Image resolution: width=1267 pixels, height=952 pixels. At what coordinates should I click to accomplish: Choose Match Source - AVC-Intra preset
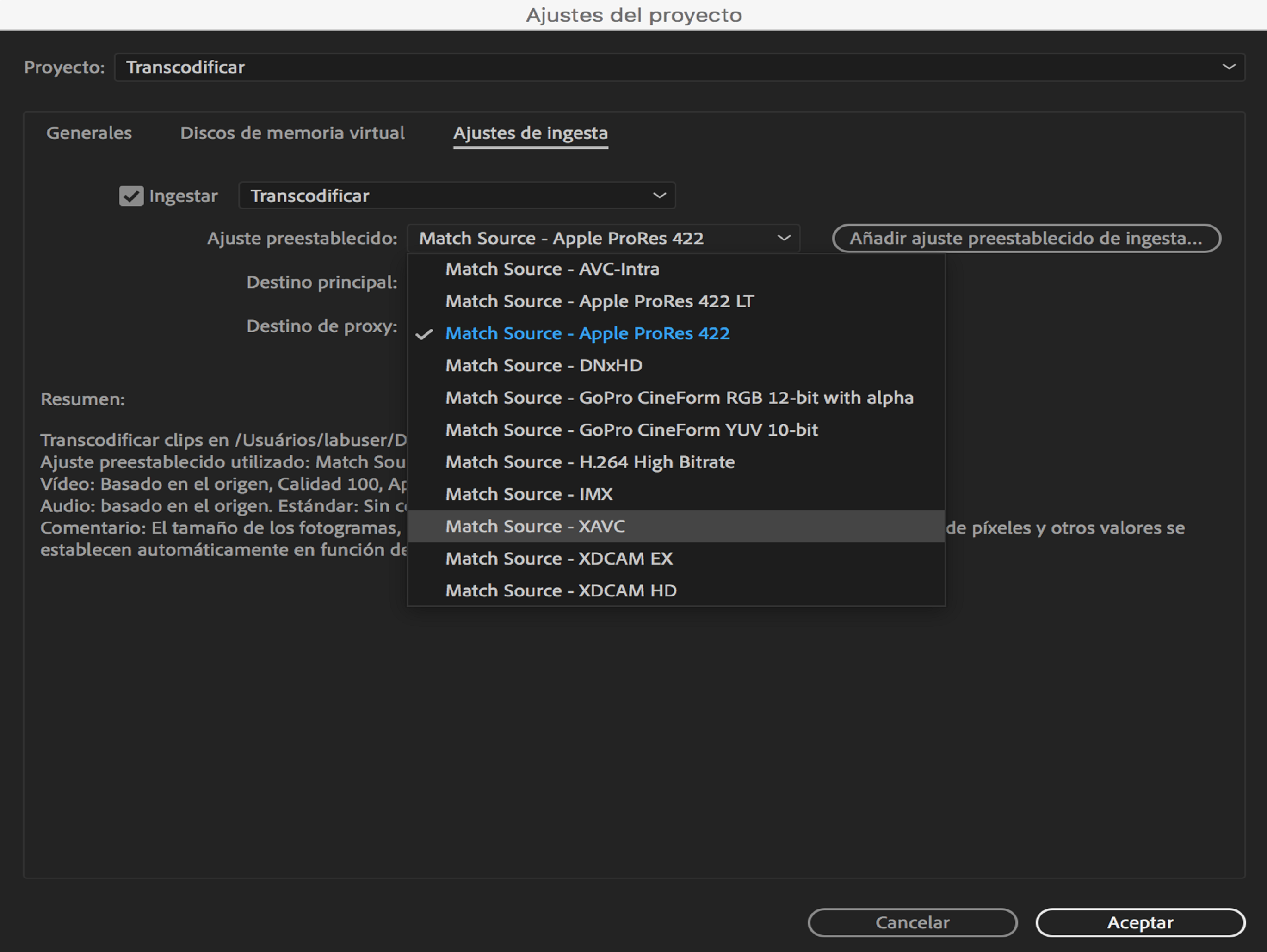[x=552, y=269]
